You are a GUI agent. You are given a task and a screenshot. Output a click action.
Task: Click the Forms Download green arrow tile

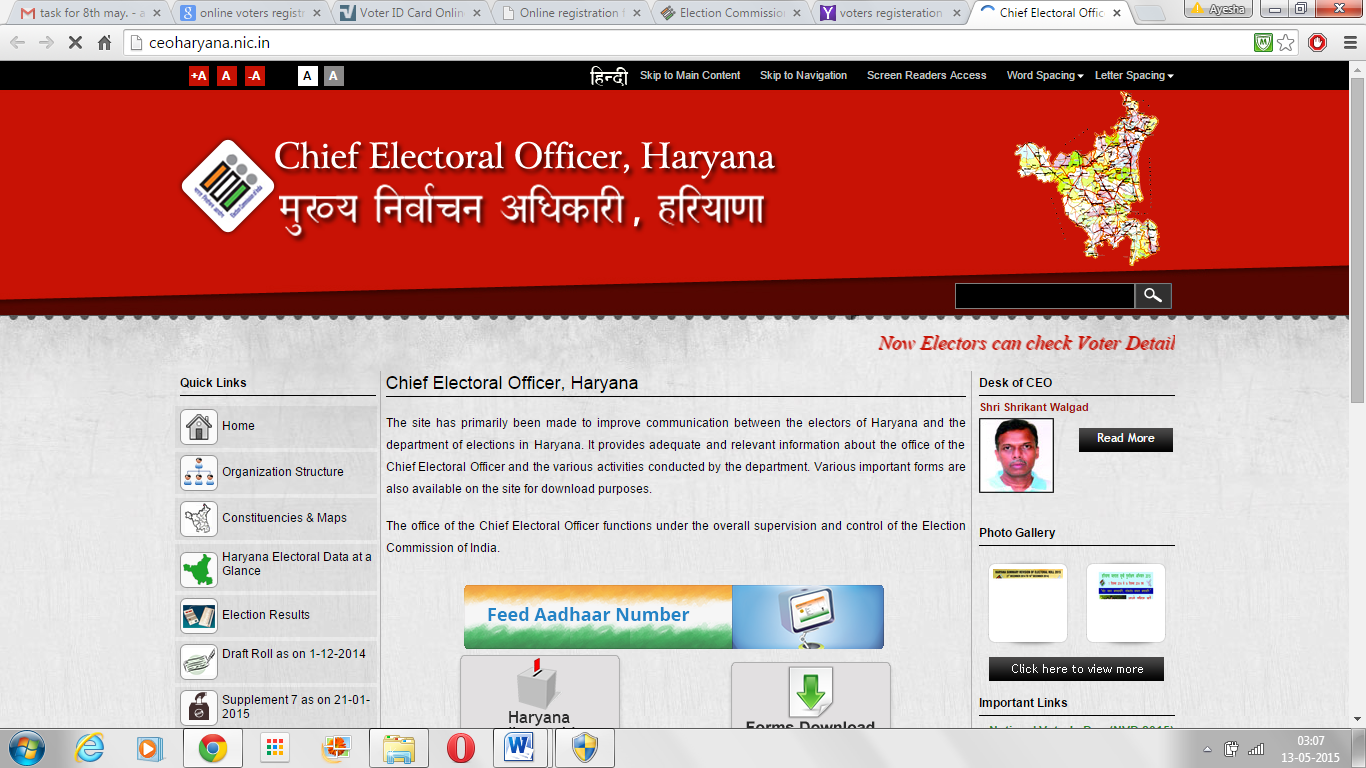[810, 695]
